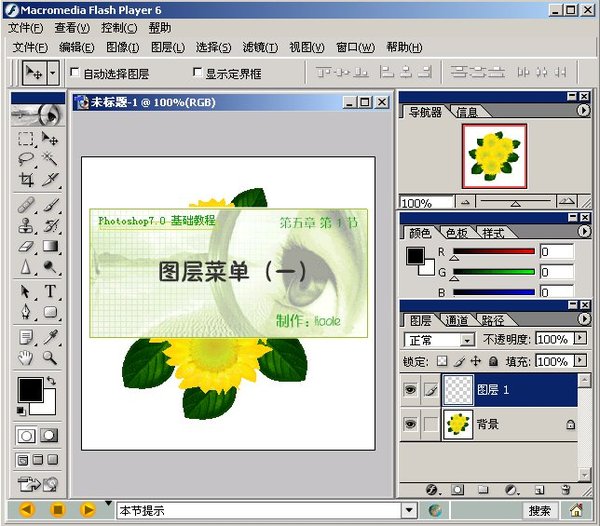This screenshot has height=526, width=600.
Task: Select the Healing Brush tool
Action: point(26,205)
